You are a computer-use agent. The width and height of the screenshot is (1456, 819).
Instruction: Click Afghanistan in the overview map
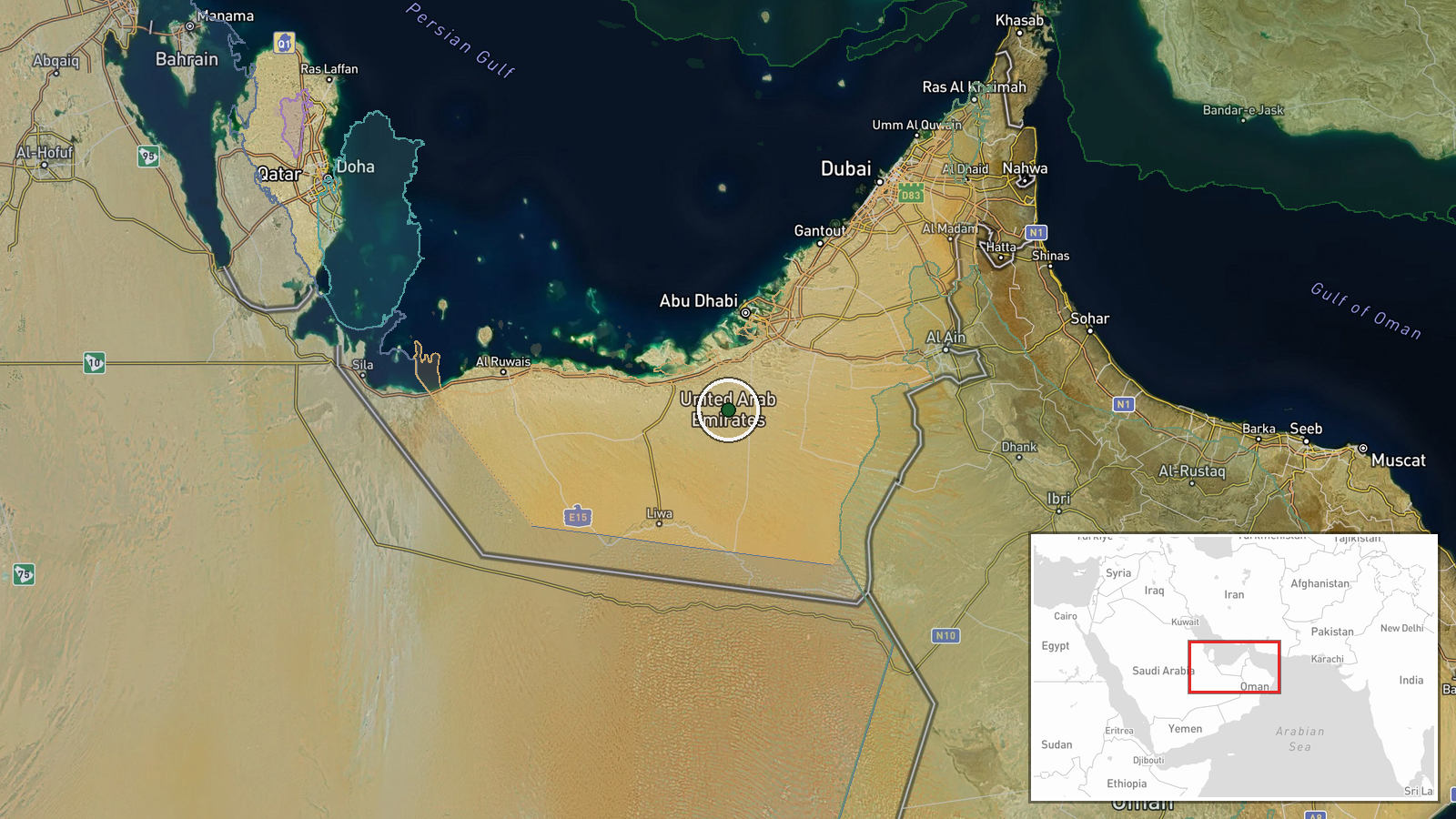[x=1319, y=583]
